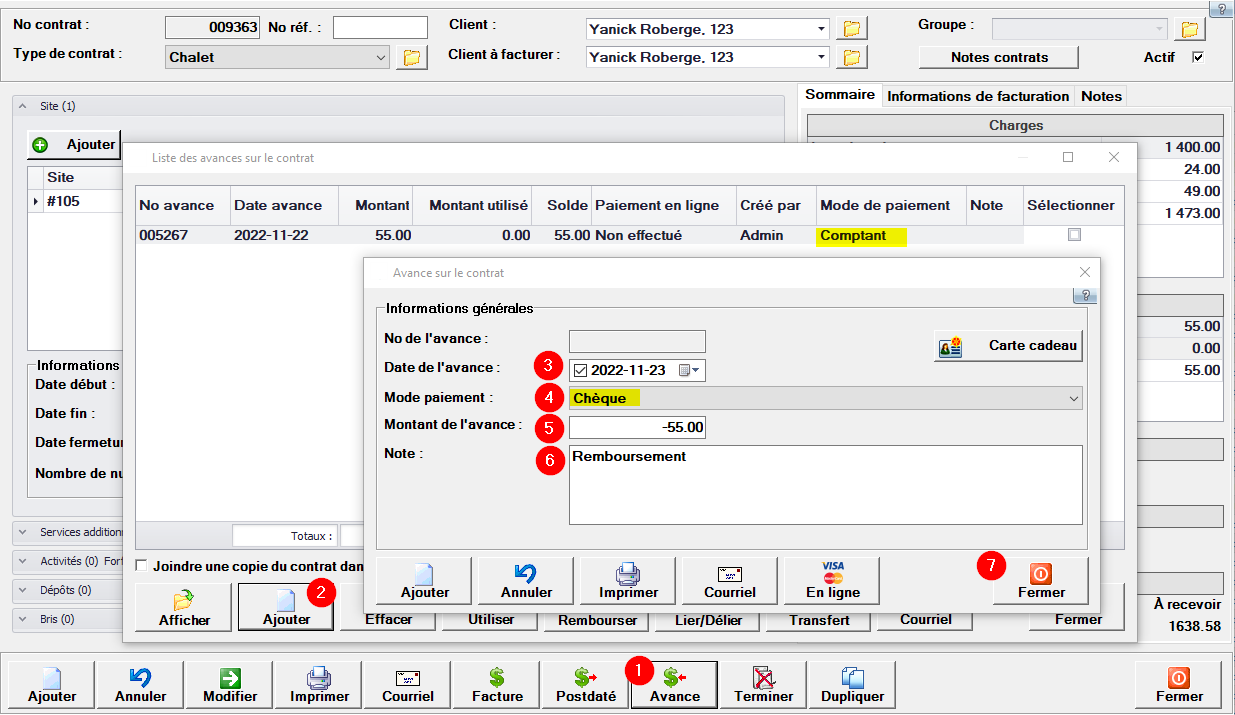Click the help icon in the Avance dialog
The width and height of the screenshot is (1235, 715).
(x=1085, y=296)
